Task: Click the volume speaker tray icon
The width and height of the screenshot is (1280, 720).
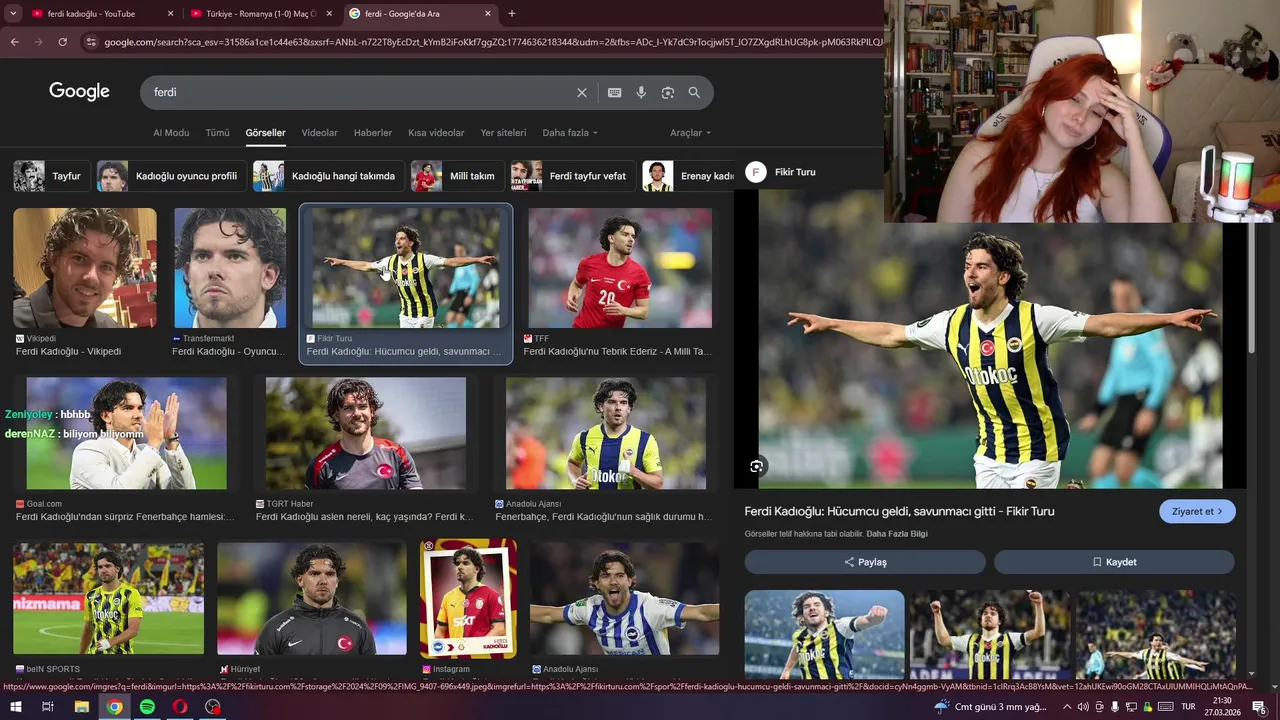Action: pos(1083,707)
